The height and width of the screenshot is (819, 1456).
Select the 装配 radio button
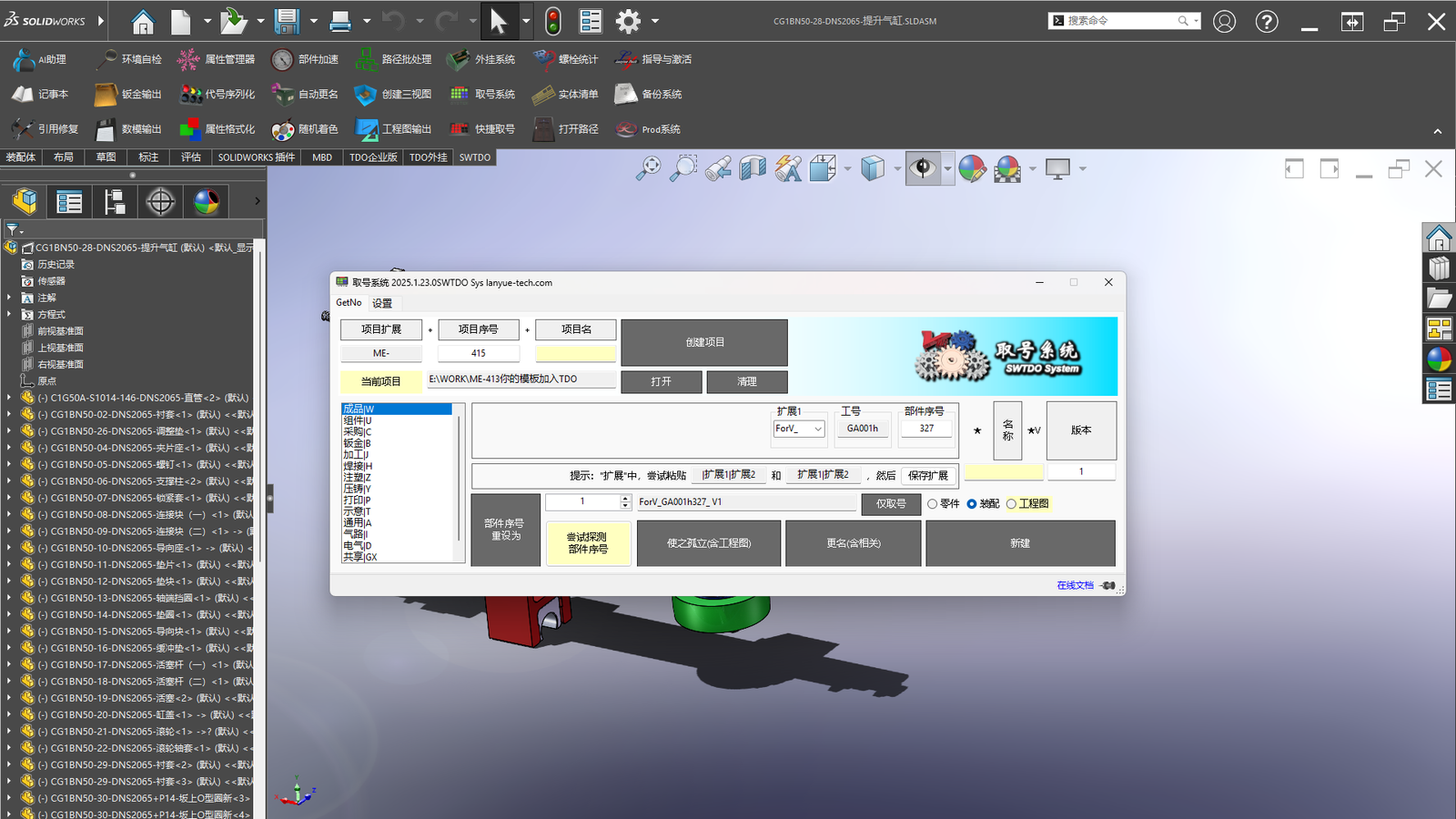972,504
